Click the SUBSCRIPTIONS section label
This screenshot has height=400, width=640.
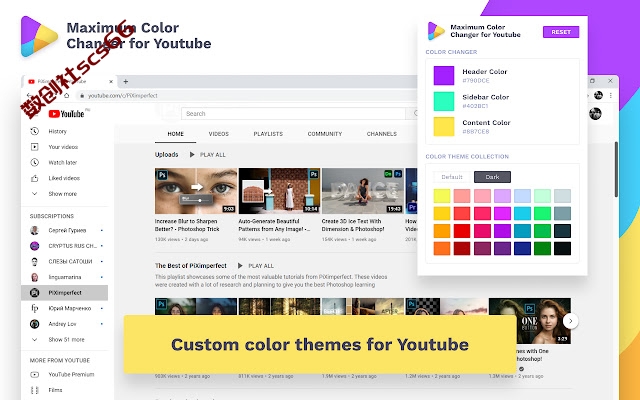point(52,216)
